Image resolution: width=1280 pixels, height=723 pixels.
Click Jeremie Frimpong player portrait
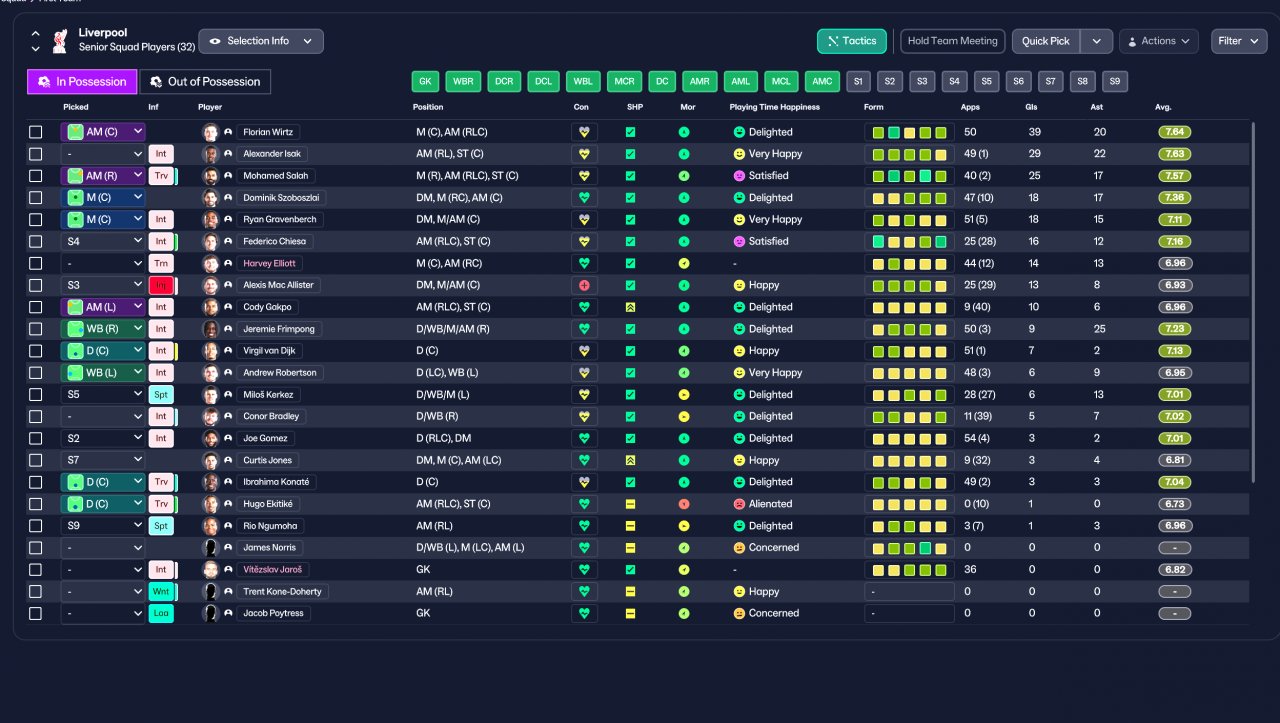[x=210, y=329]
